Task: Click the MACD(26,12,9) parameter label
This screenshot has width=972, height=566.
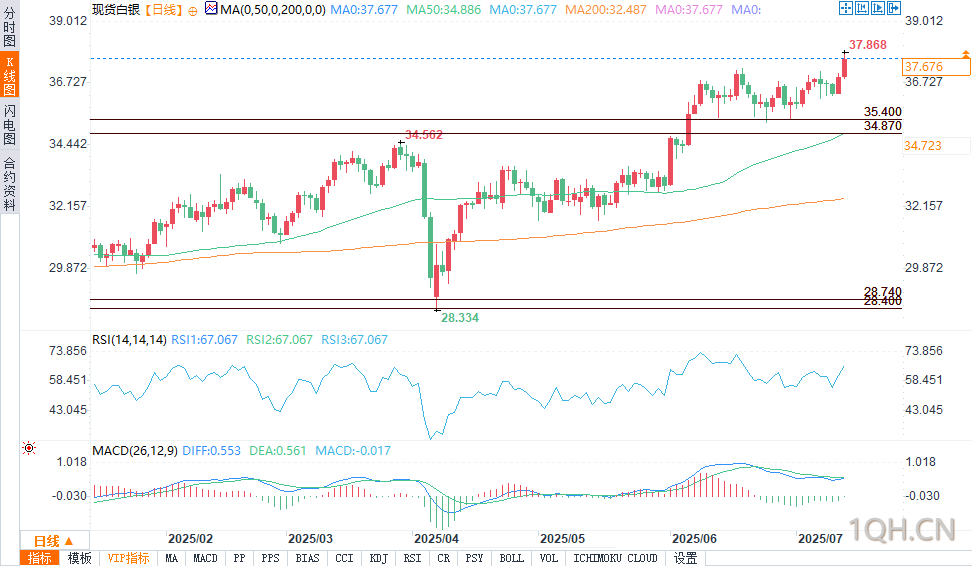Action: 135,451
